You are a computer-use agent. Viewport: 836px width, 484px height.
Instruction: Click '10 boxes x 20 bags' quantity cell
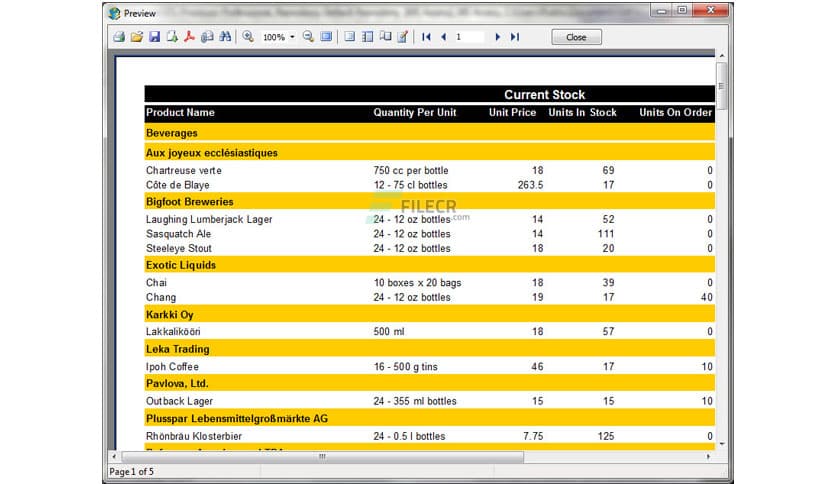coord(417,283)
